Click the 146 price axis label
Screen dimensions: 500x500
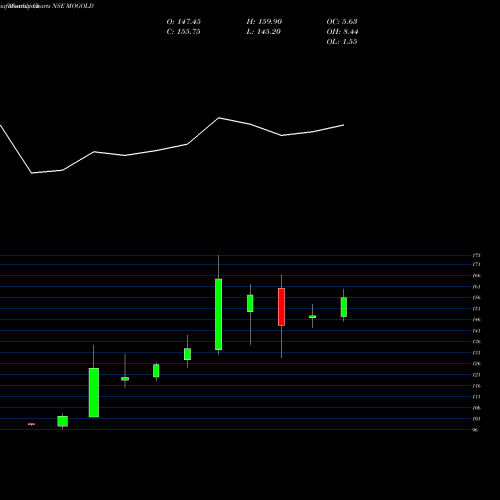(476, 320)
